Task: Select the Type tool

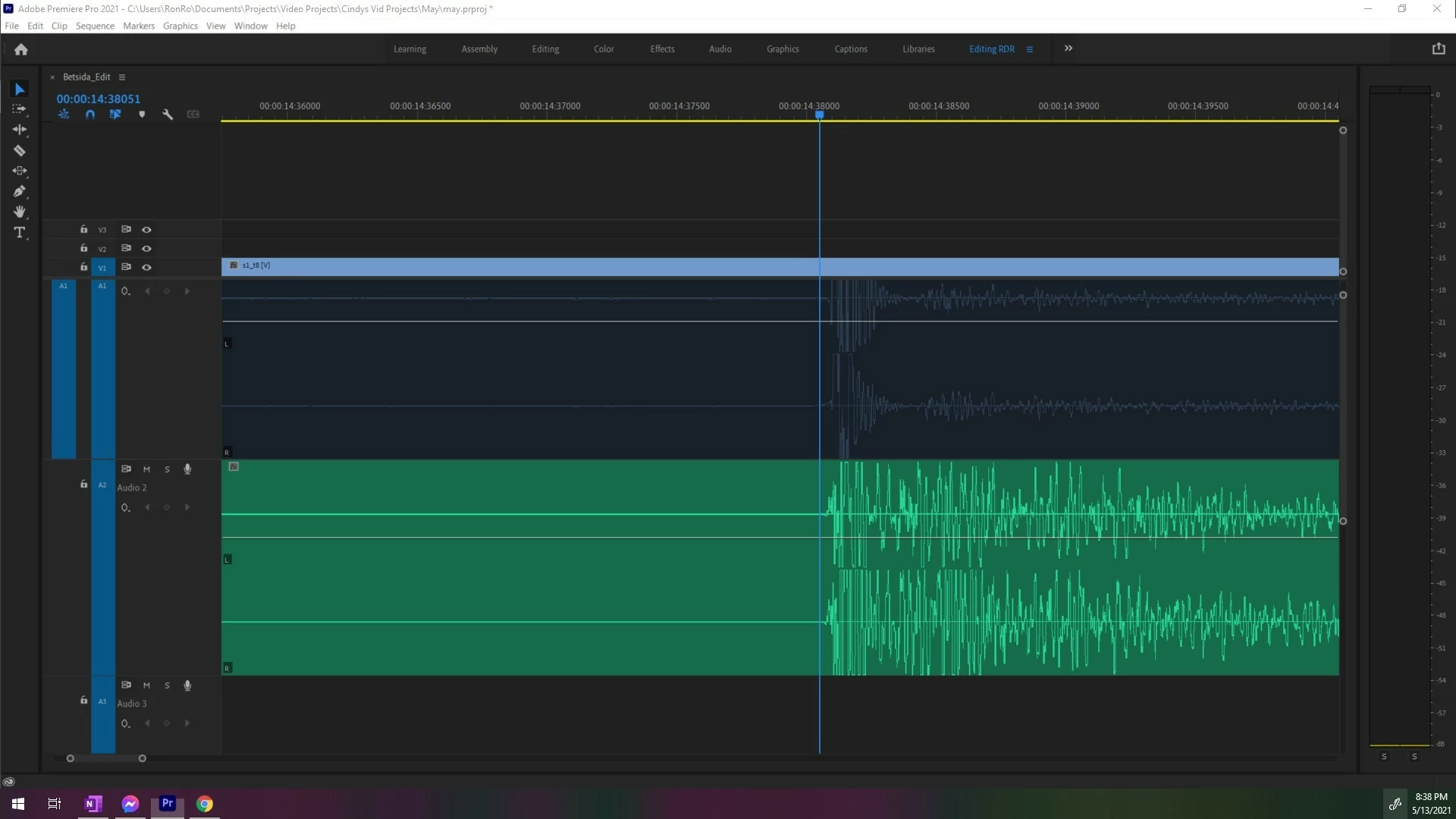Action: click(20, 233)
